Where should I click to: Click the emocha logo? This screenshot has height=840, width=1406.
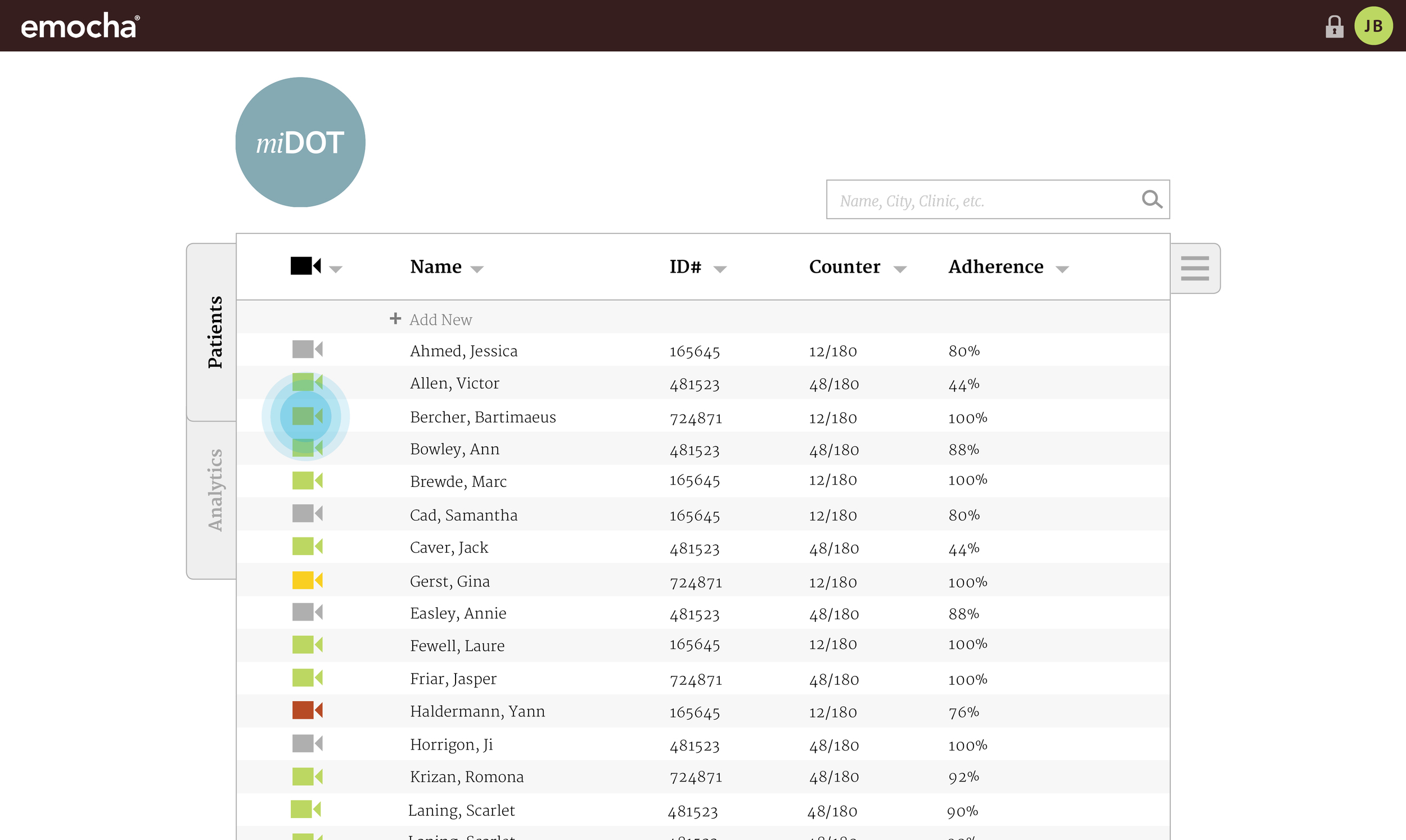(x=80, y=26)
